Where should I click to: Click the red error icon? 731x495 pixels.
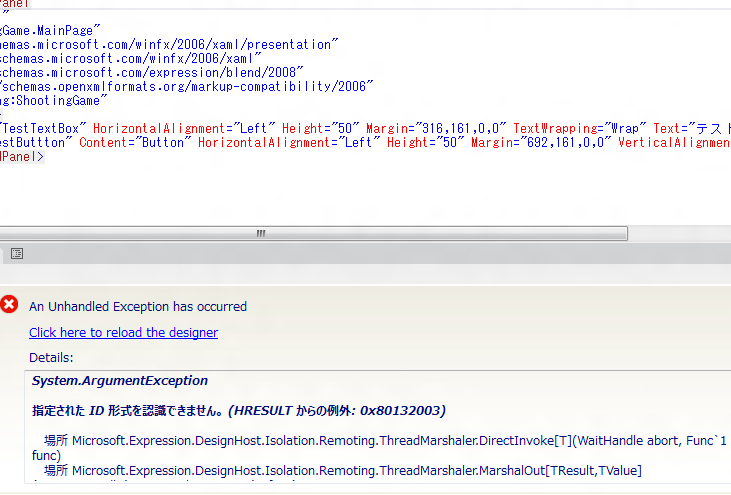point(10,305)
